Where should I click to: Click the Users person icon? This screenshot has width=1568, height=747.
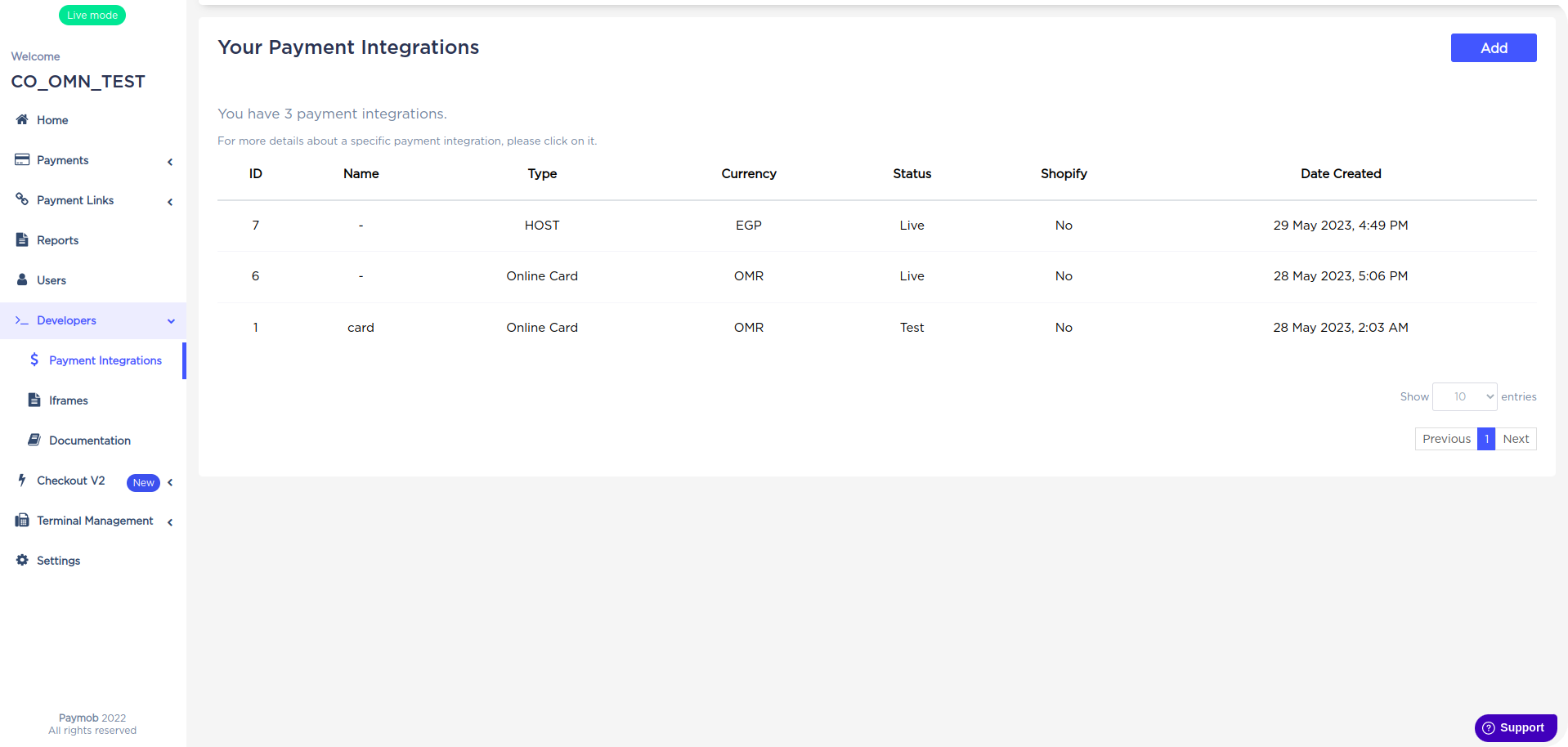click(20, 280)
